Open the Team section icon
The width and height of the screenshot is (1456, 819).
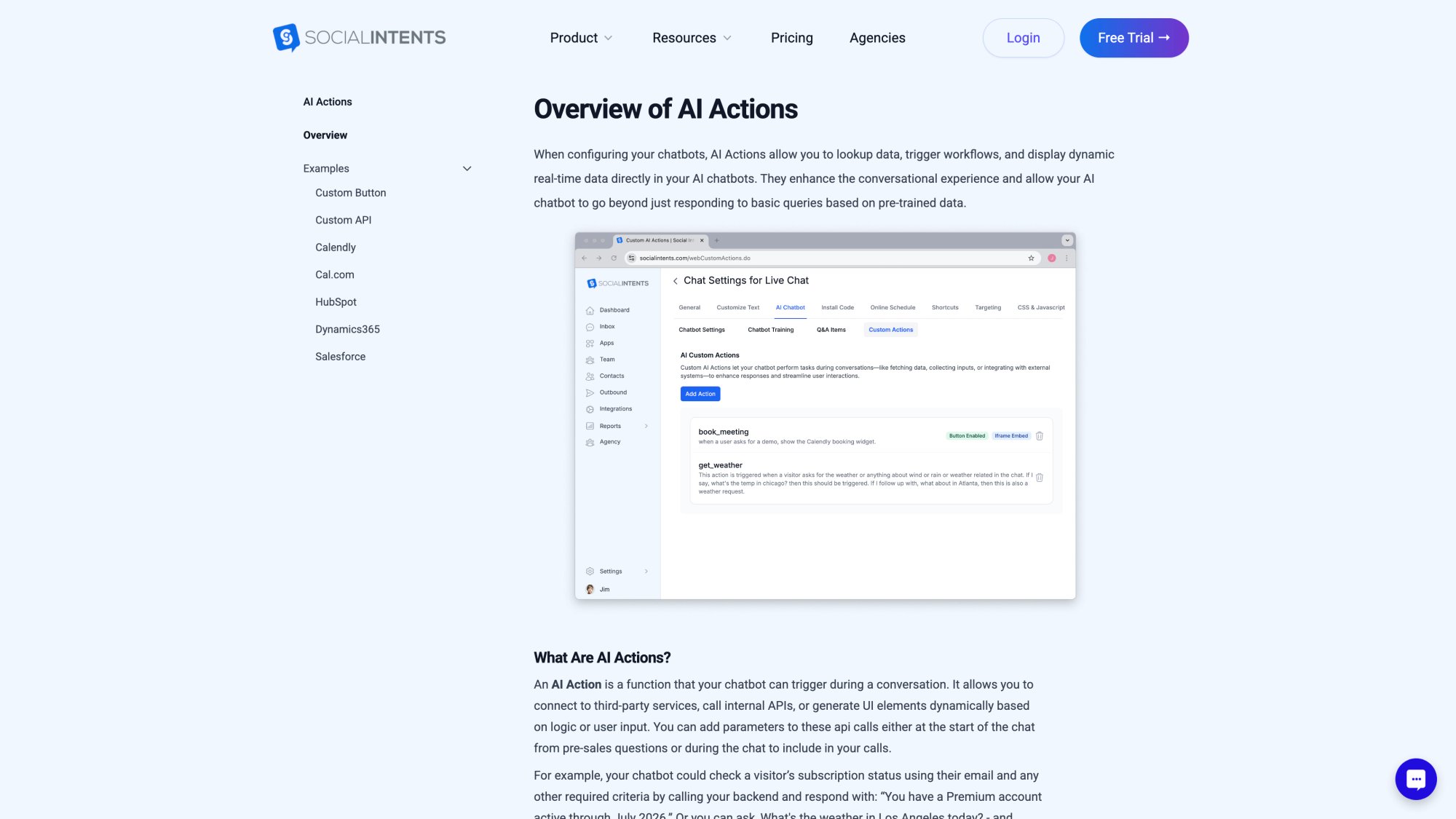coord(590,359)
